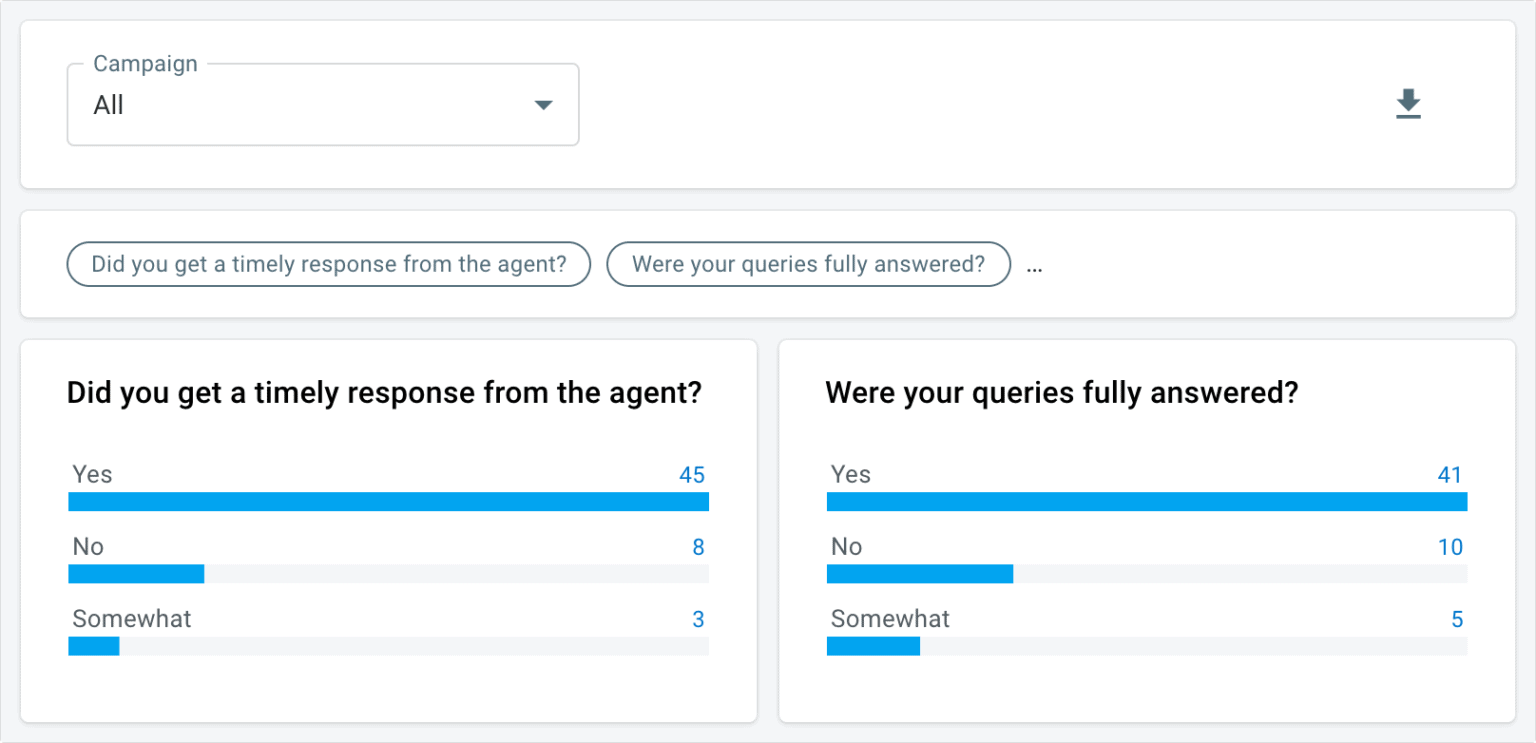Viewport: 1536px width, 743px height.
Task: Select 'Did you get a timely response' chip
Action: tap(329, 265)
